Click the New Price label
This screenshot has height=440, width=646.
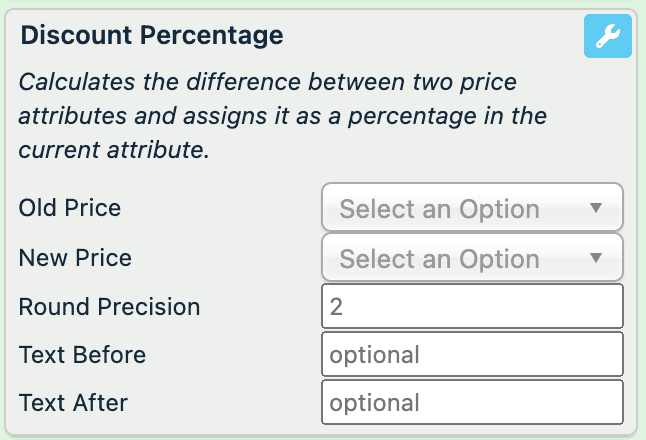tap(75, 258)
